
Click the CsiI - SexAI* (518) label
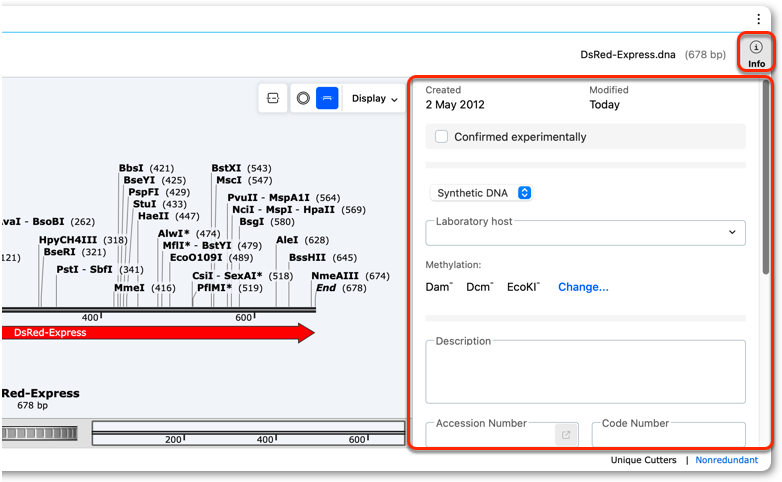click(242, 276)
